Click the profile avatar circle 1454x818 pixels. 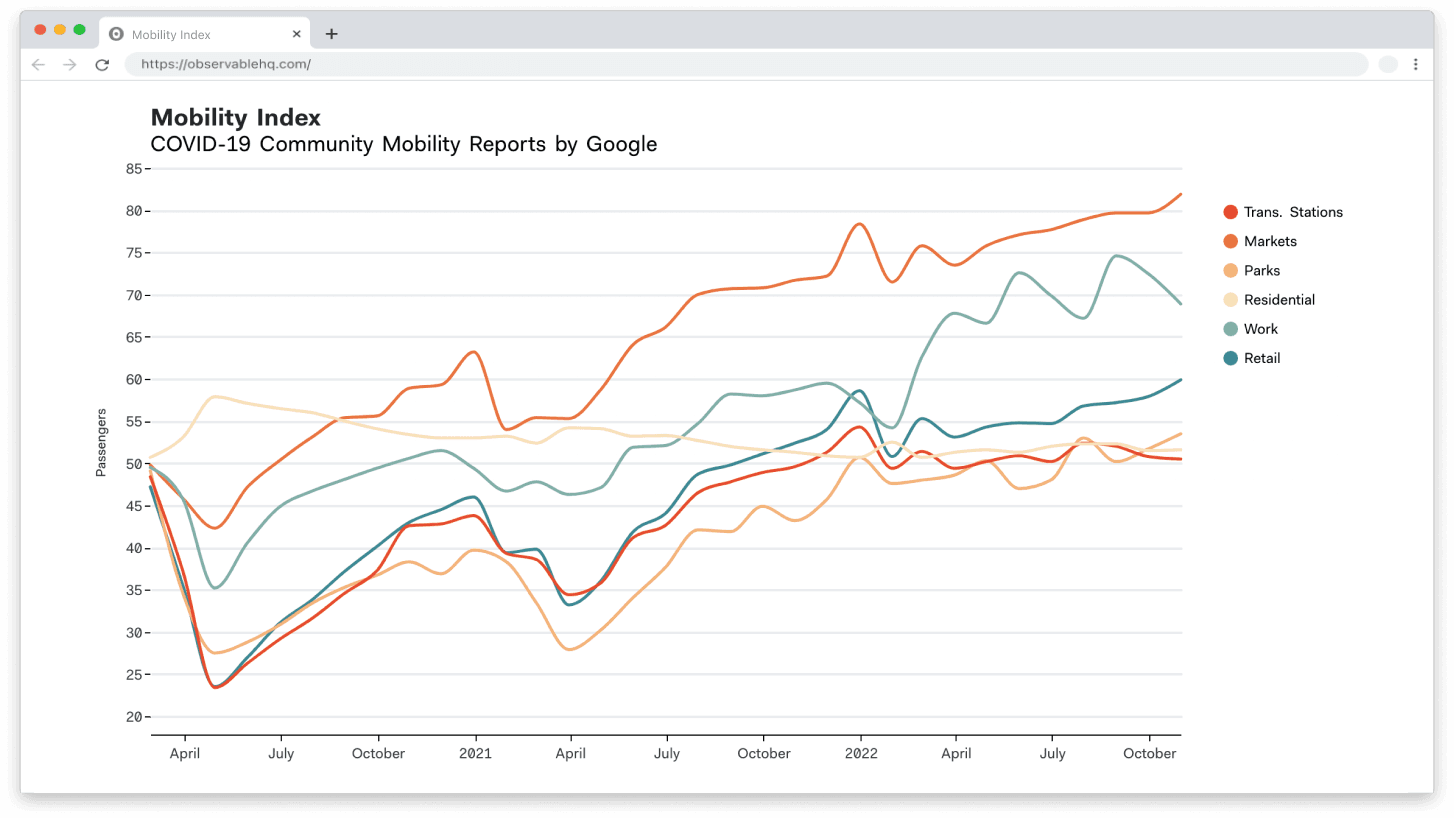[1387, 65]
